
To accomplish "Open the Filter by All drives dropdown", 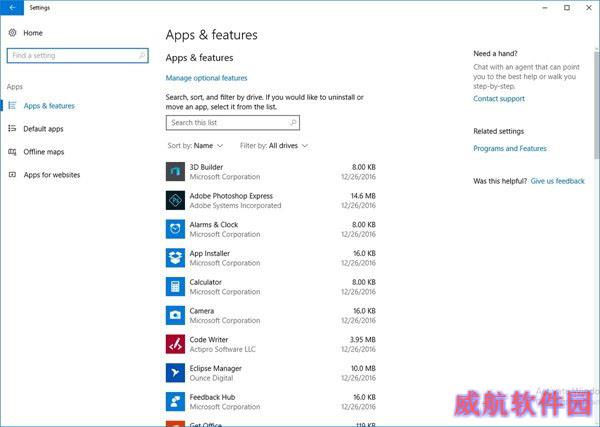I will tap(274, 145).
